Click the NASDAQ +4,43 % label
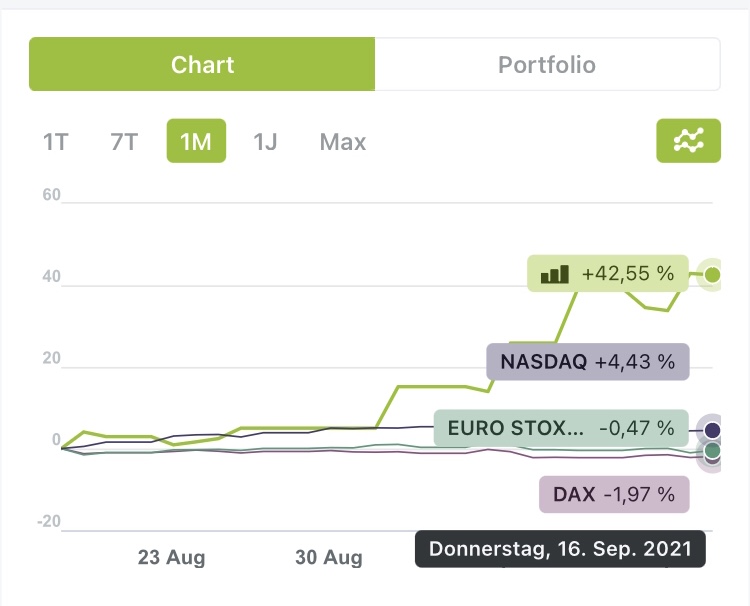 click(x=588, y=361)
